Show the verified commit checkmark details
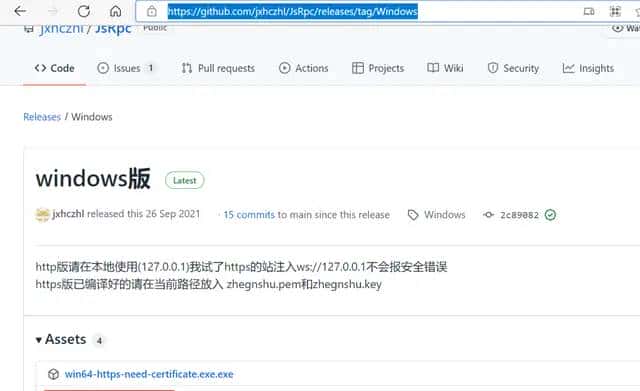The image size is (640, 391). pyautogui.click(x=550, y=215)
